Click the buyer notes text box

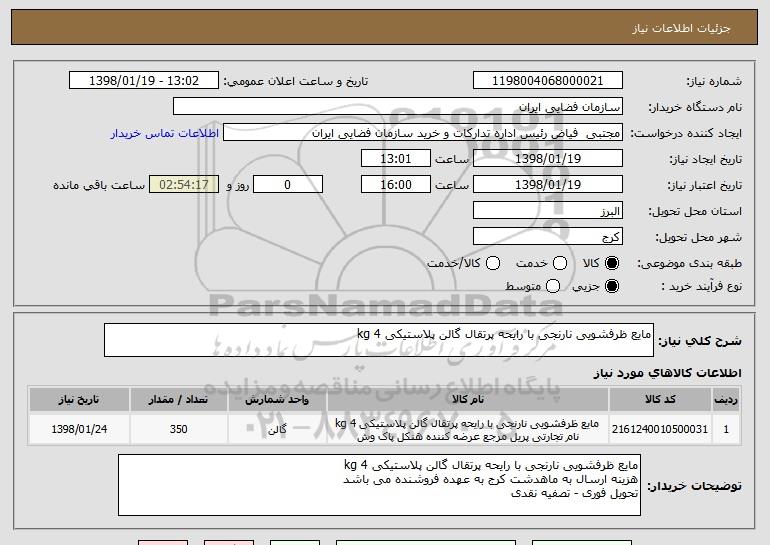379,485
